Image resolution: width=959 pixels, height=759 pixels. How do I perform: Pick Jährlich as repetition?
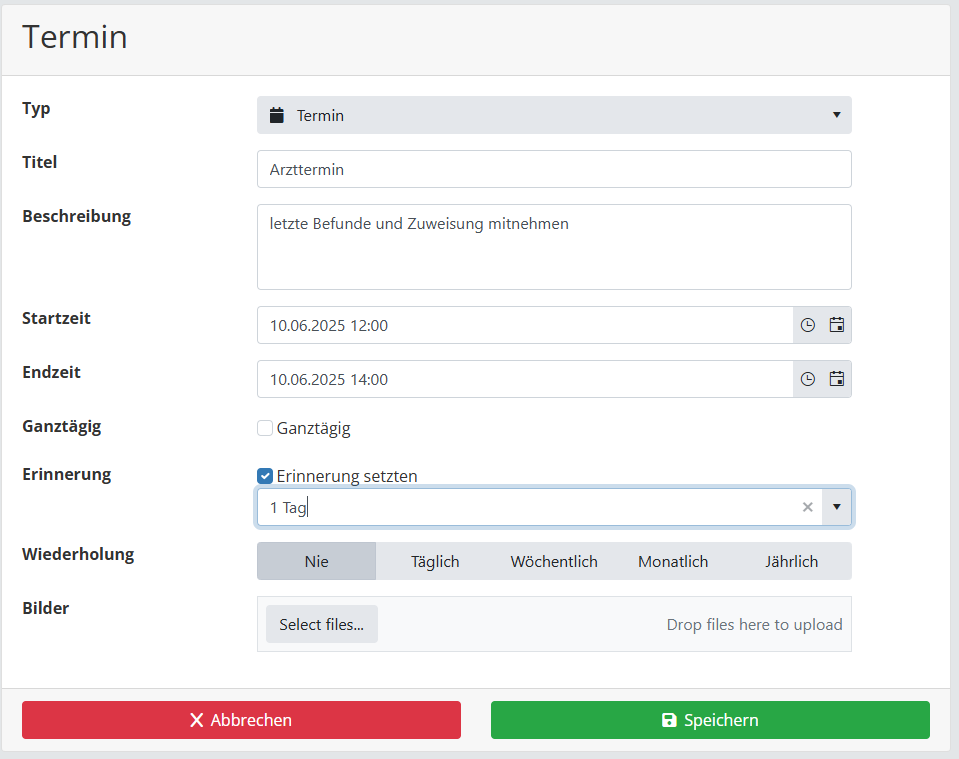pos(792,561)
